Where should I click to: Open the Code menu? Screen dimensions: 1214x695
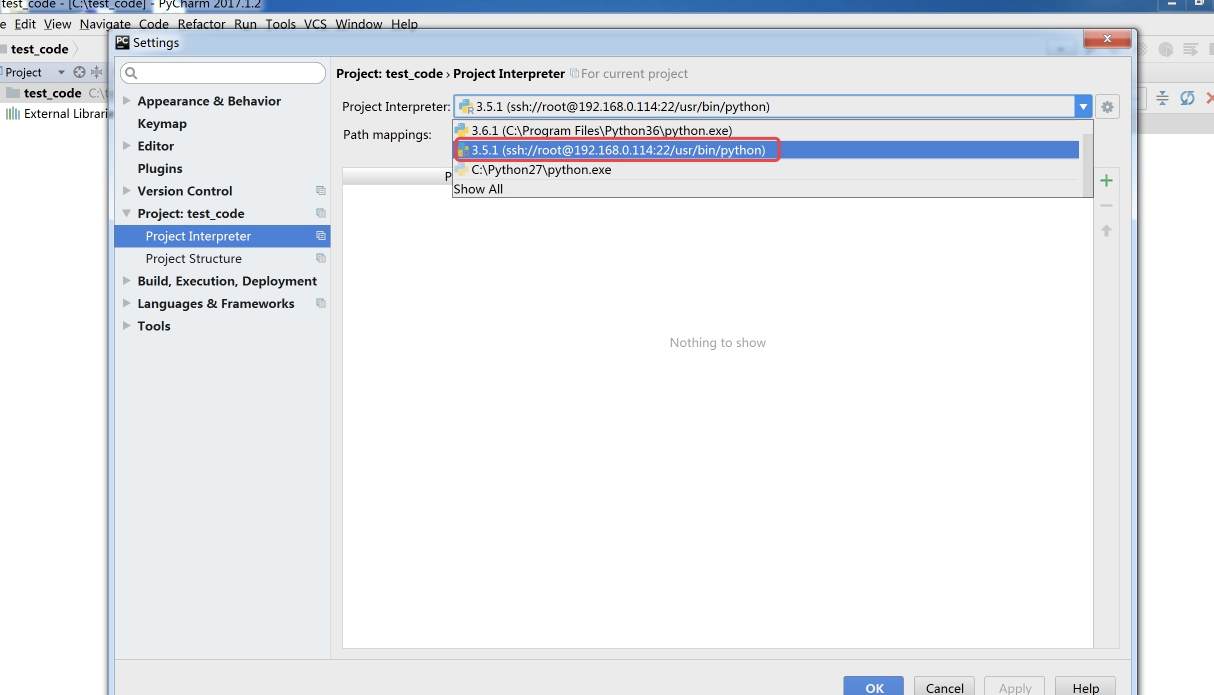coord(154,24)
